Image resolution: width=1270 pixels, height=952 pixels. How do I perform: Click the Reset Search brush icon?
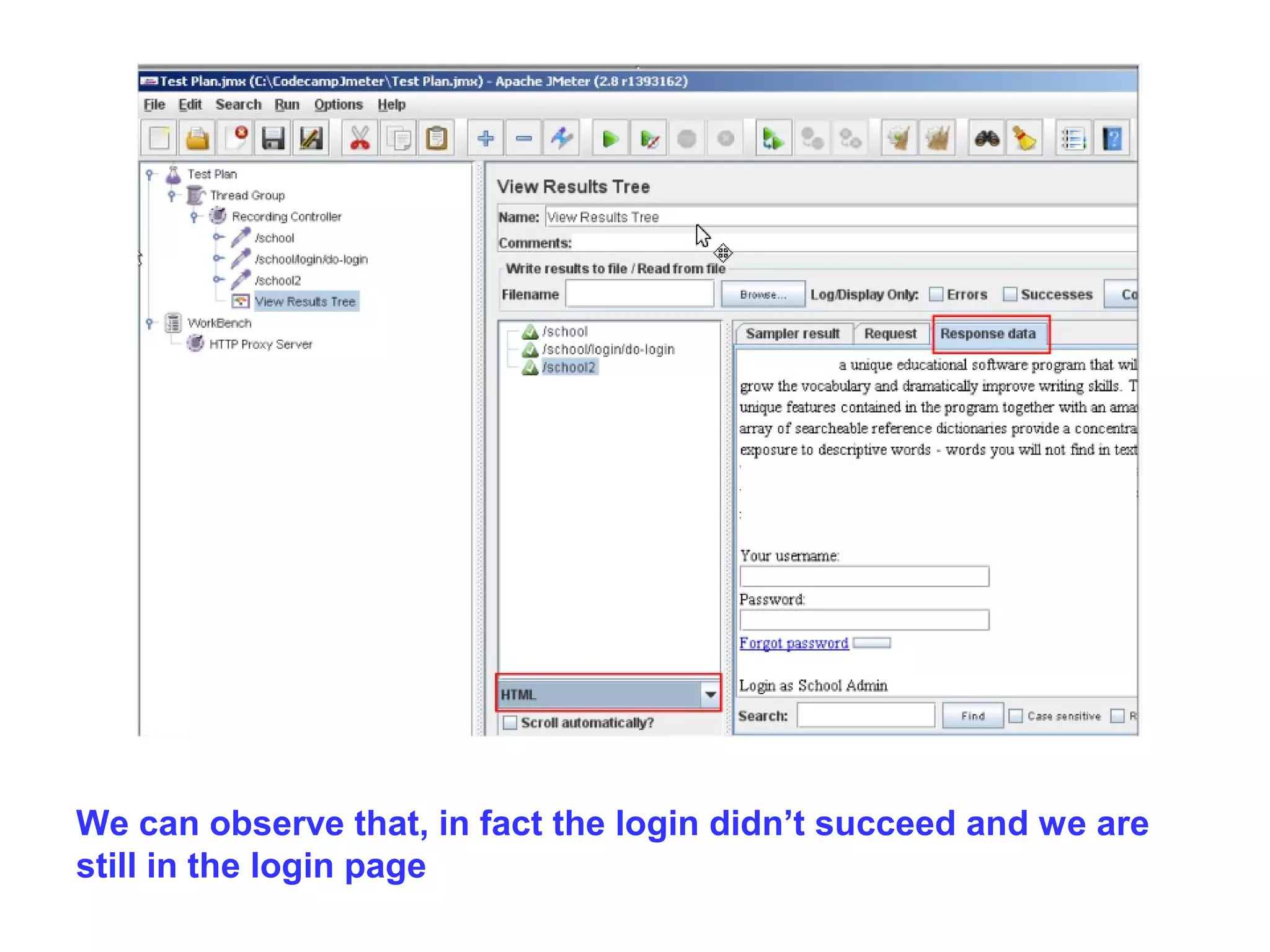coord(1024,138)
